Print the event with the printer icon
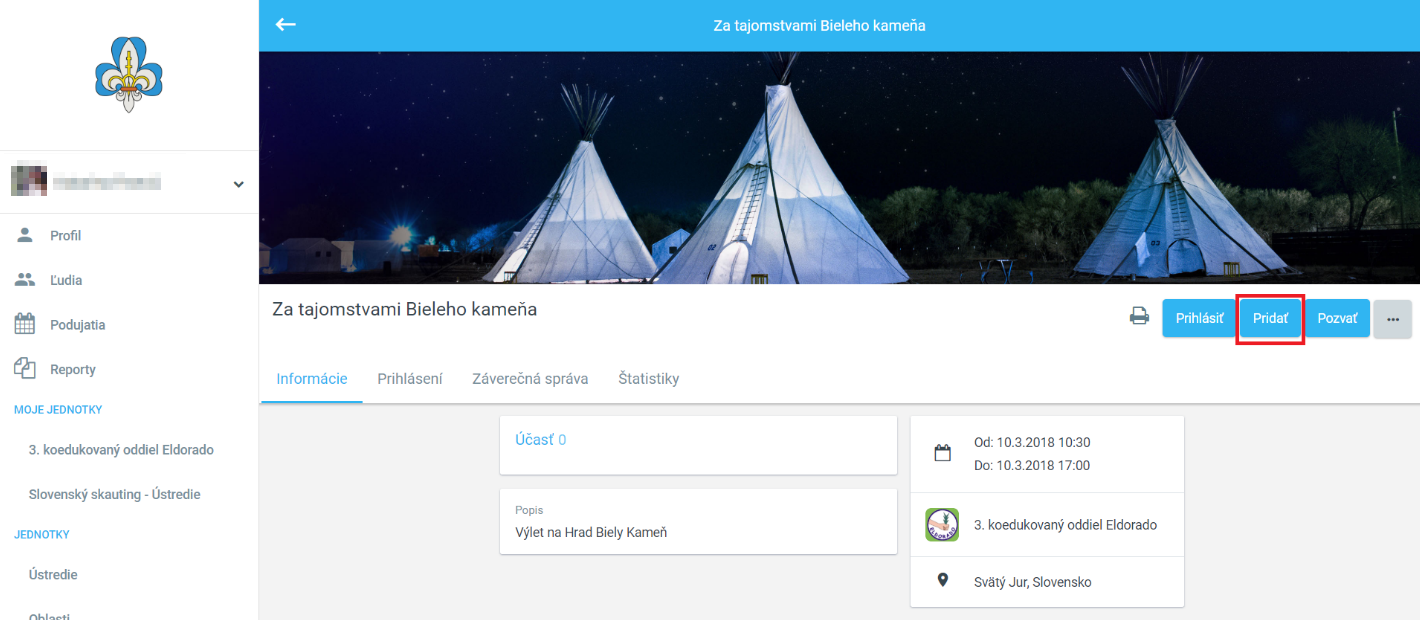1420x620 pixels. click(1139, 317)
